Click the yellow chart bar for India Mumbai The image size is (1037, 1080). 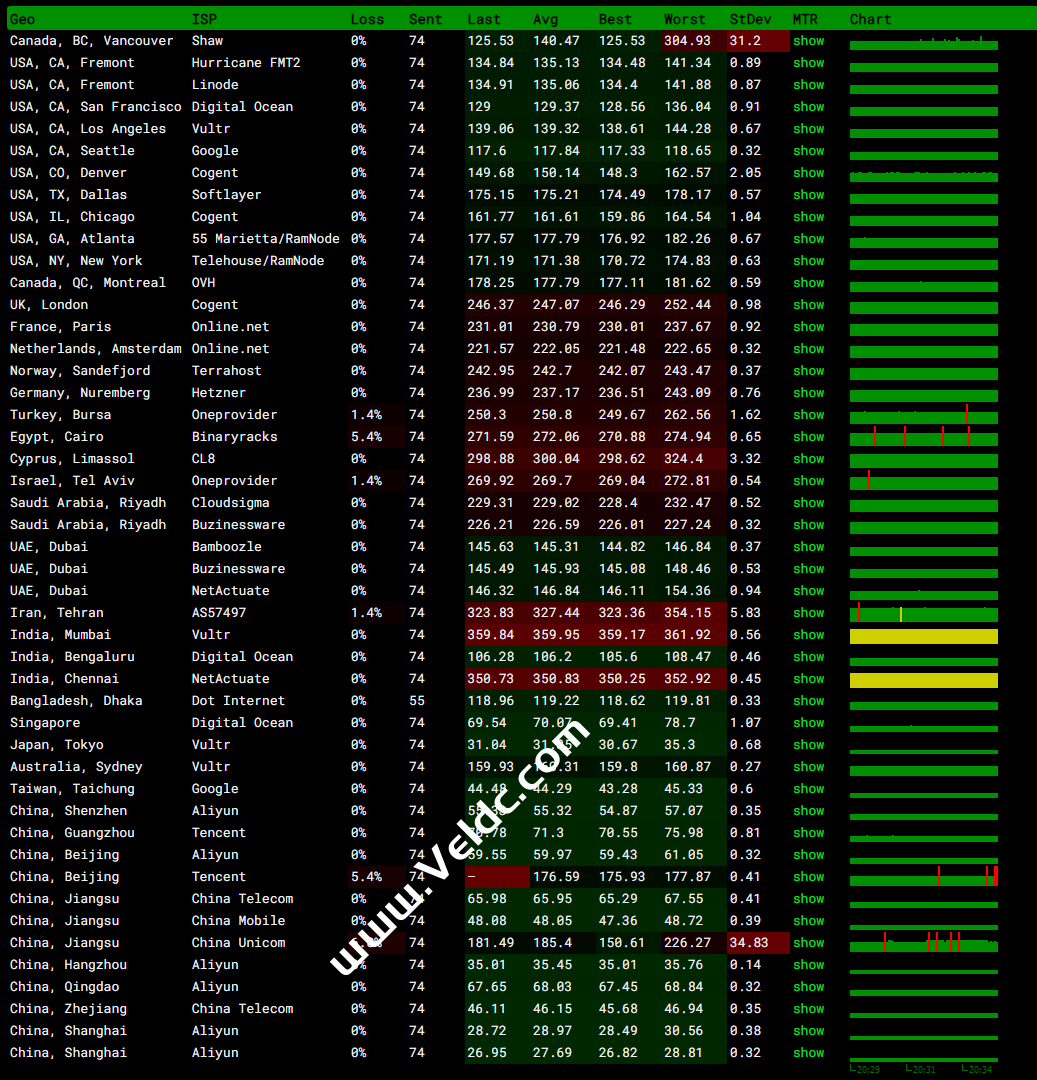coord(923,636)
